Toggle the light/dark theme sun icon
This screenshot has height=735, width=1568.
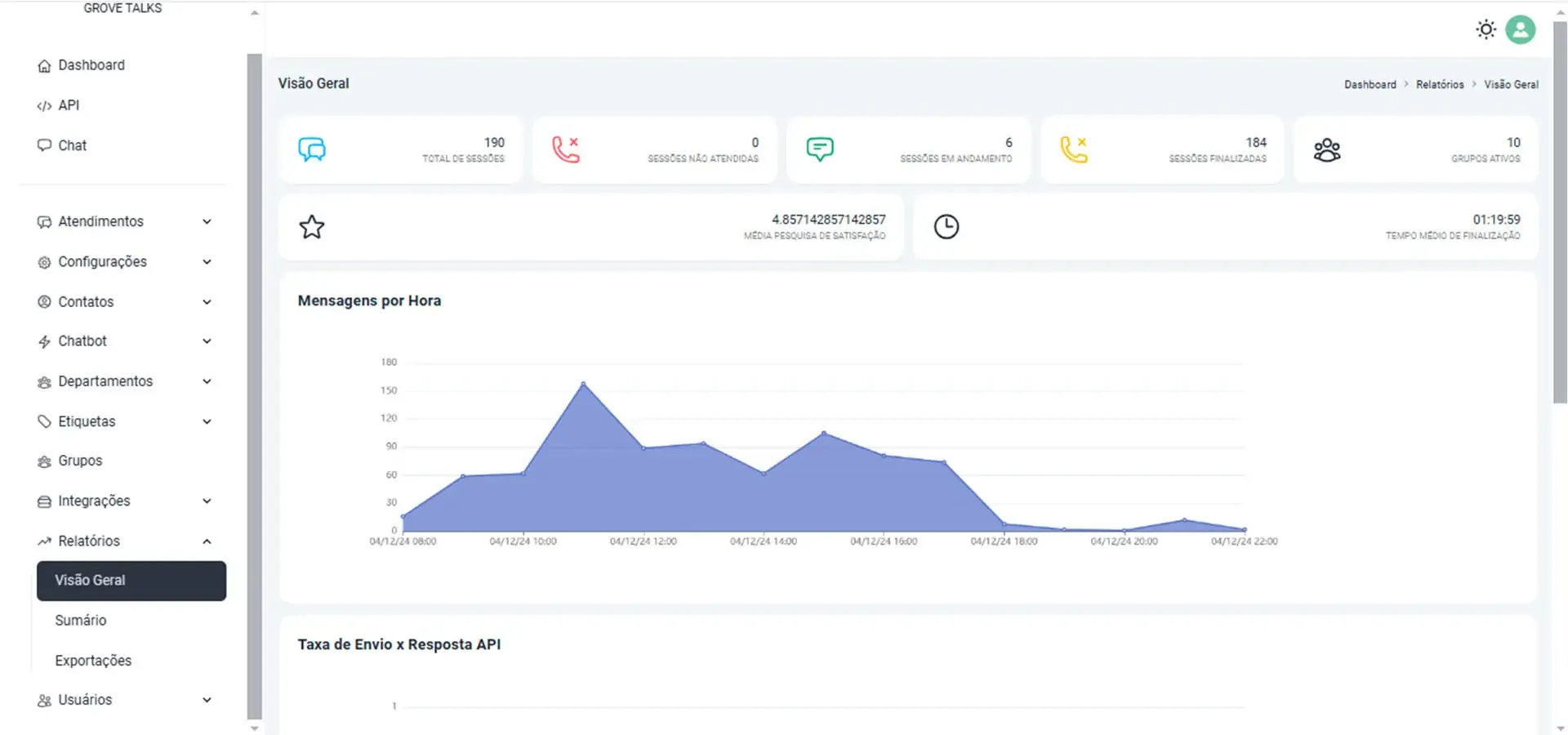(1486, 30)
